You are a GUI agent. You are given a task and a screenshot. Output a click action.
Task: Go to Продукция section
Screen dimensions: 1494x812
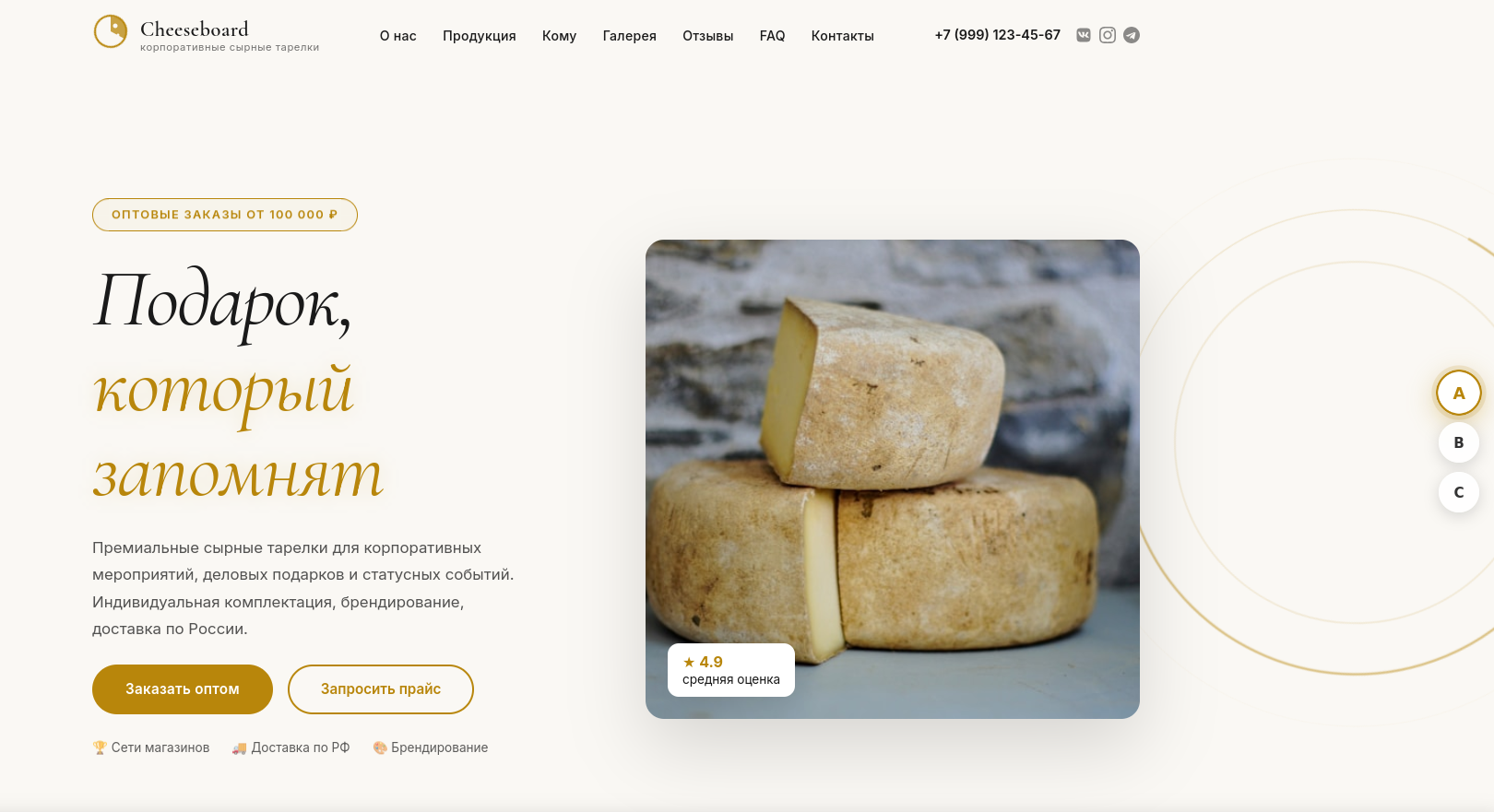[x=480, y=36]
